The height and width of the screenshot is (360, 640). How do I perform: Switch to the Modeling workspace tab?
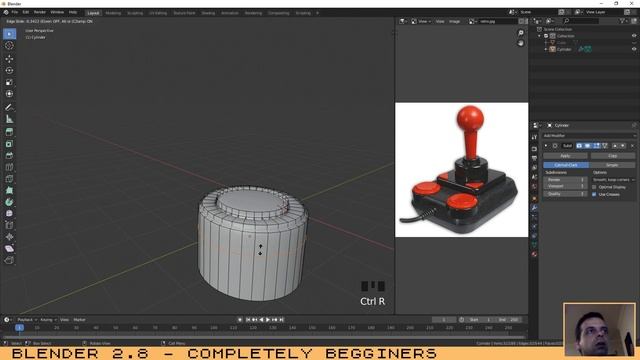tap(113, 13)
